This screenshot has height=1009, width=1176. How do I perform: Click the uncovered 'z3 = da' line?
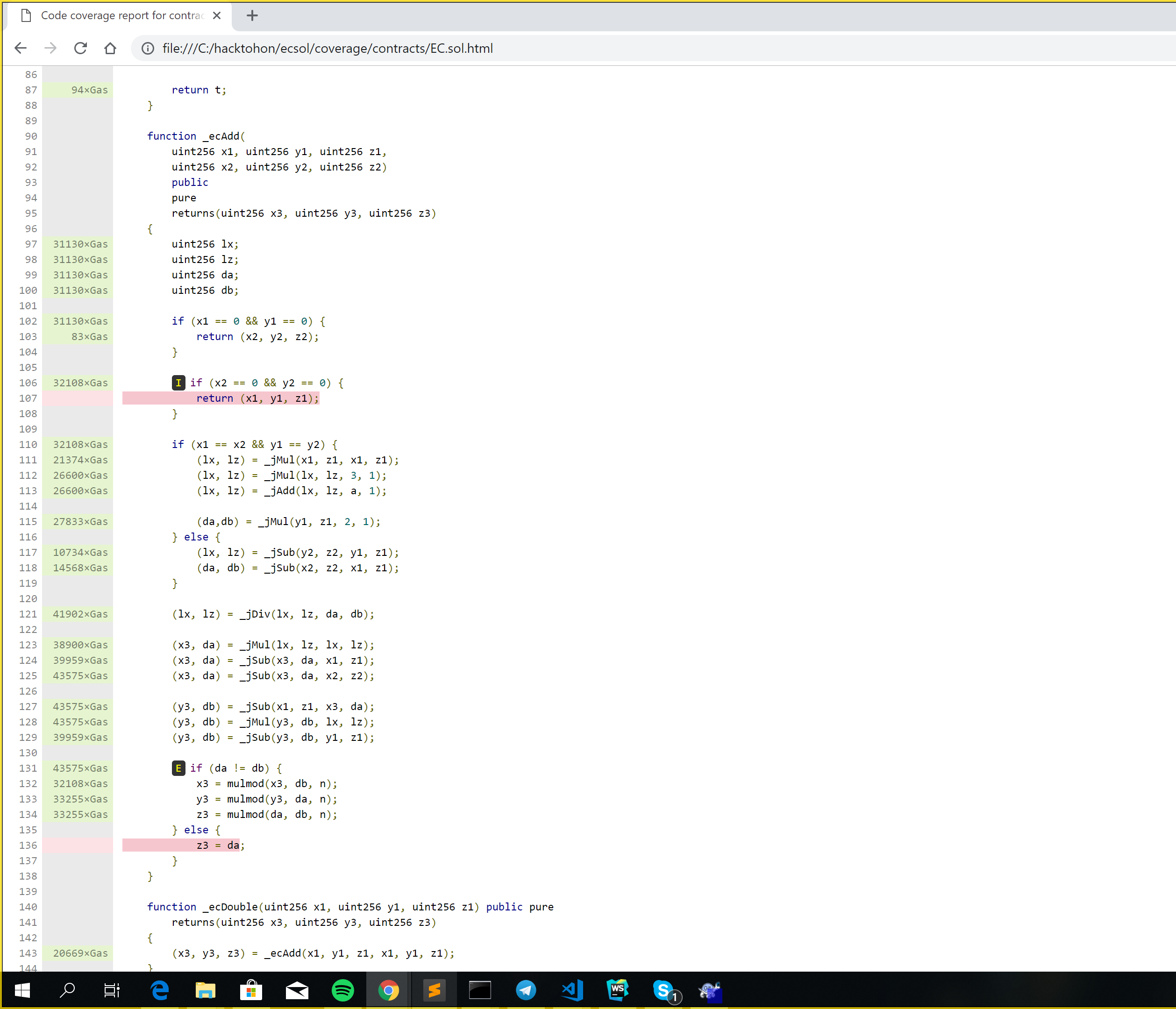tap(219, 846)
